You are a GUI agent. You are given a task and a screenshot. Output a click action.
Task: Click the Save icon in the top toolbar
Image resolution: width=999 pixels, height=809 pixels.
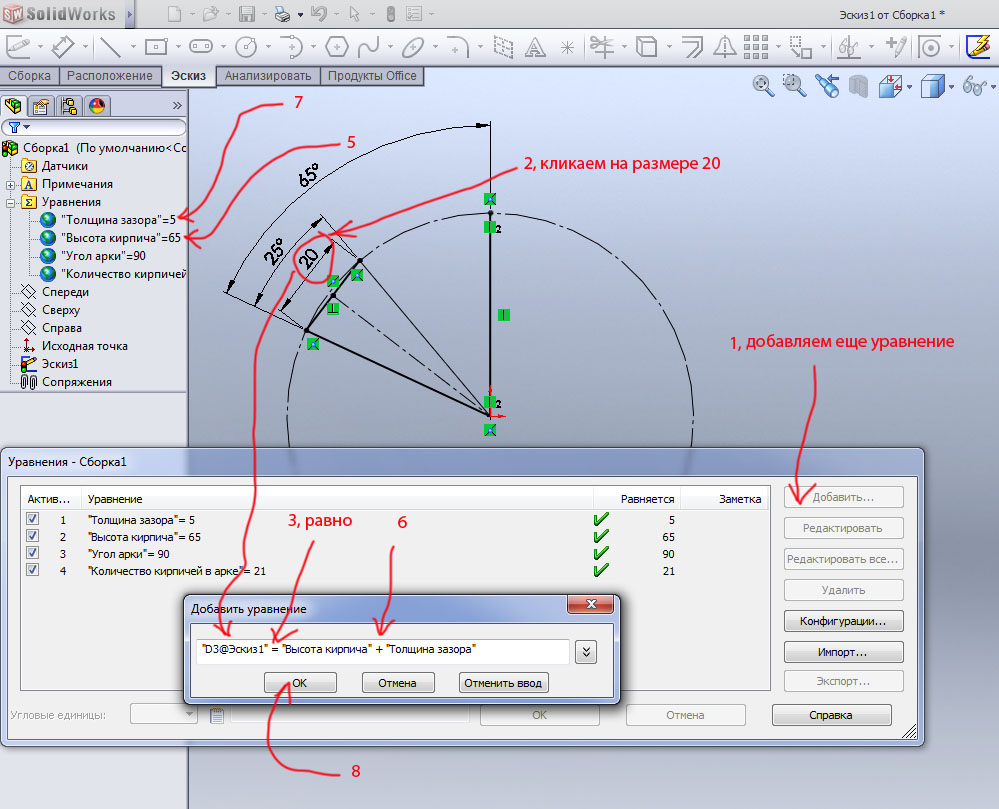click(x=247, y=14)
